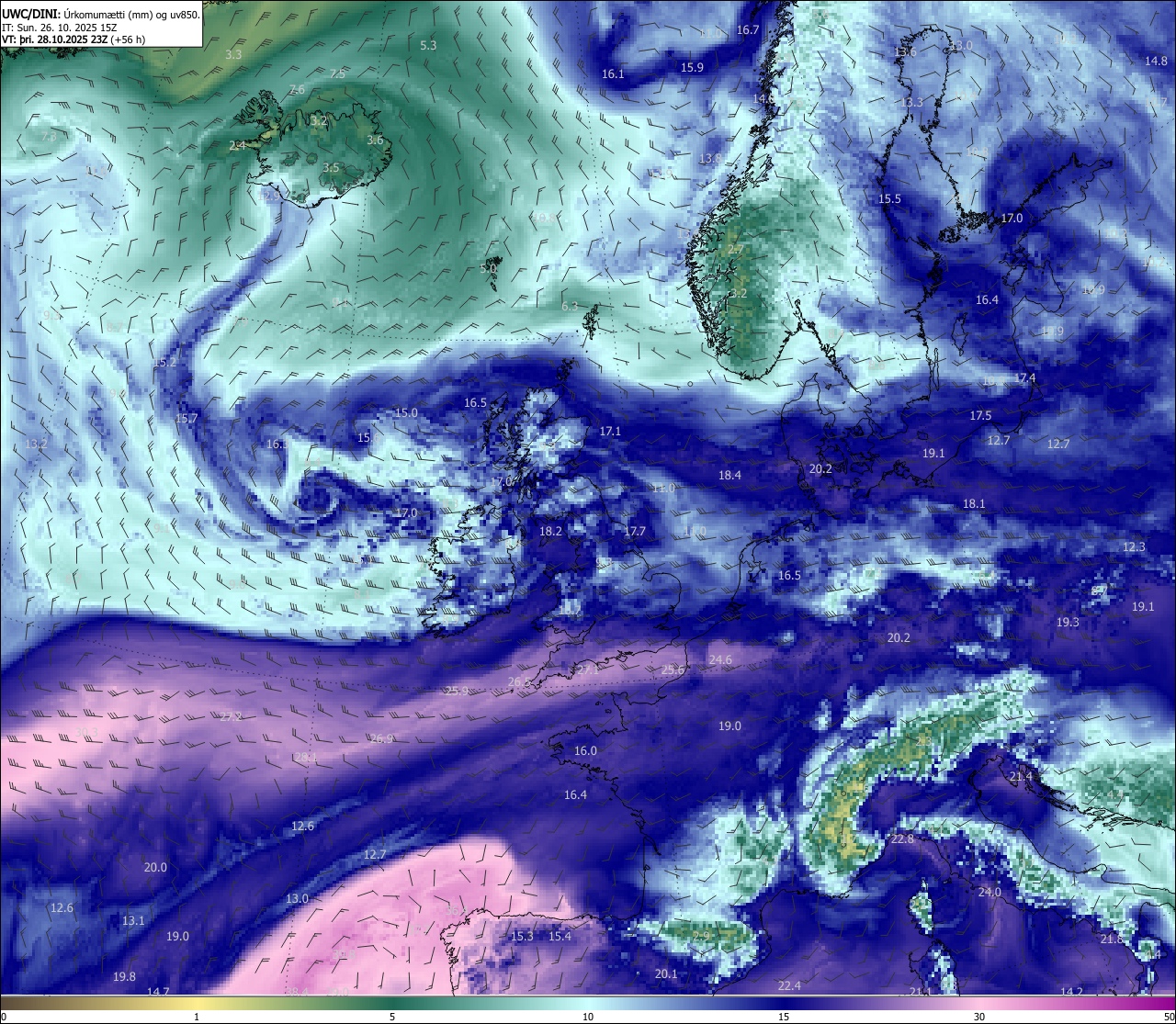
Task: Click the color scale tick labeled 1
Action: pos(197,1016)
